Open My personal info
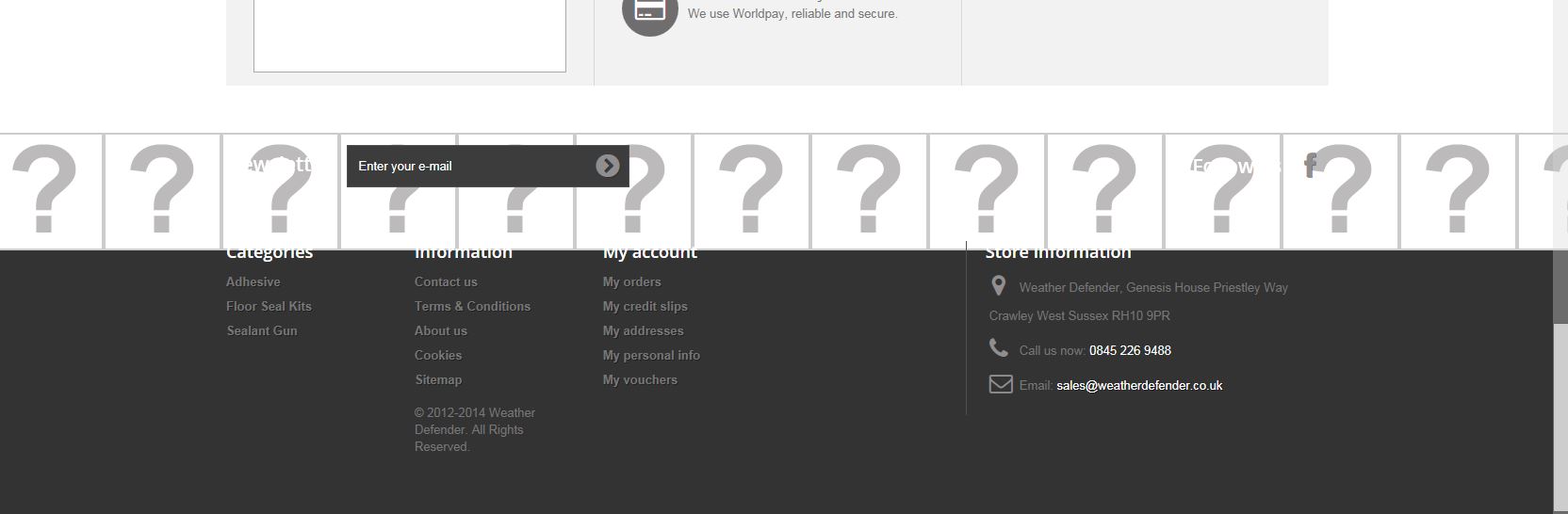The height and width of the screenshot is (514, 1568). [651, 355]
